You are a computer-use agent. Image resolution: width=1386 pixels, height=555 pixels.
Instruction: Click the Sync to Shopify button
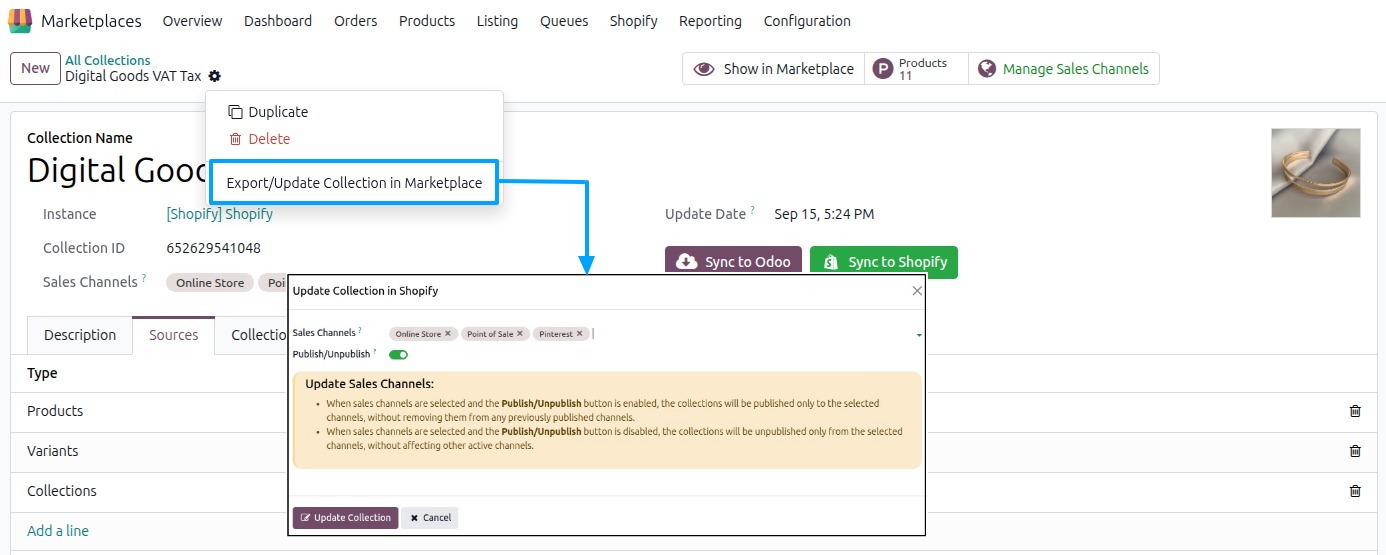[884, 262]
